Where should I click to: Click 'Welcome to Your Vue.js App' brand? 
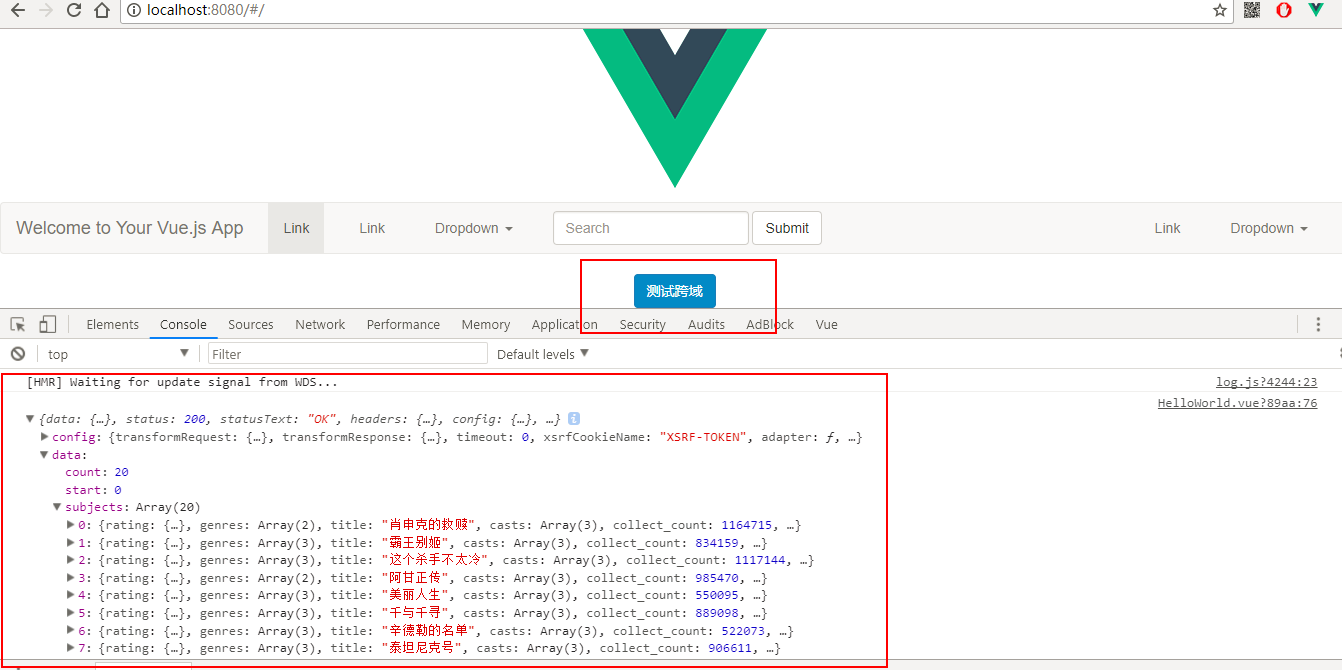(x=130, y=228)
